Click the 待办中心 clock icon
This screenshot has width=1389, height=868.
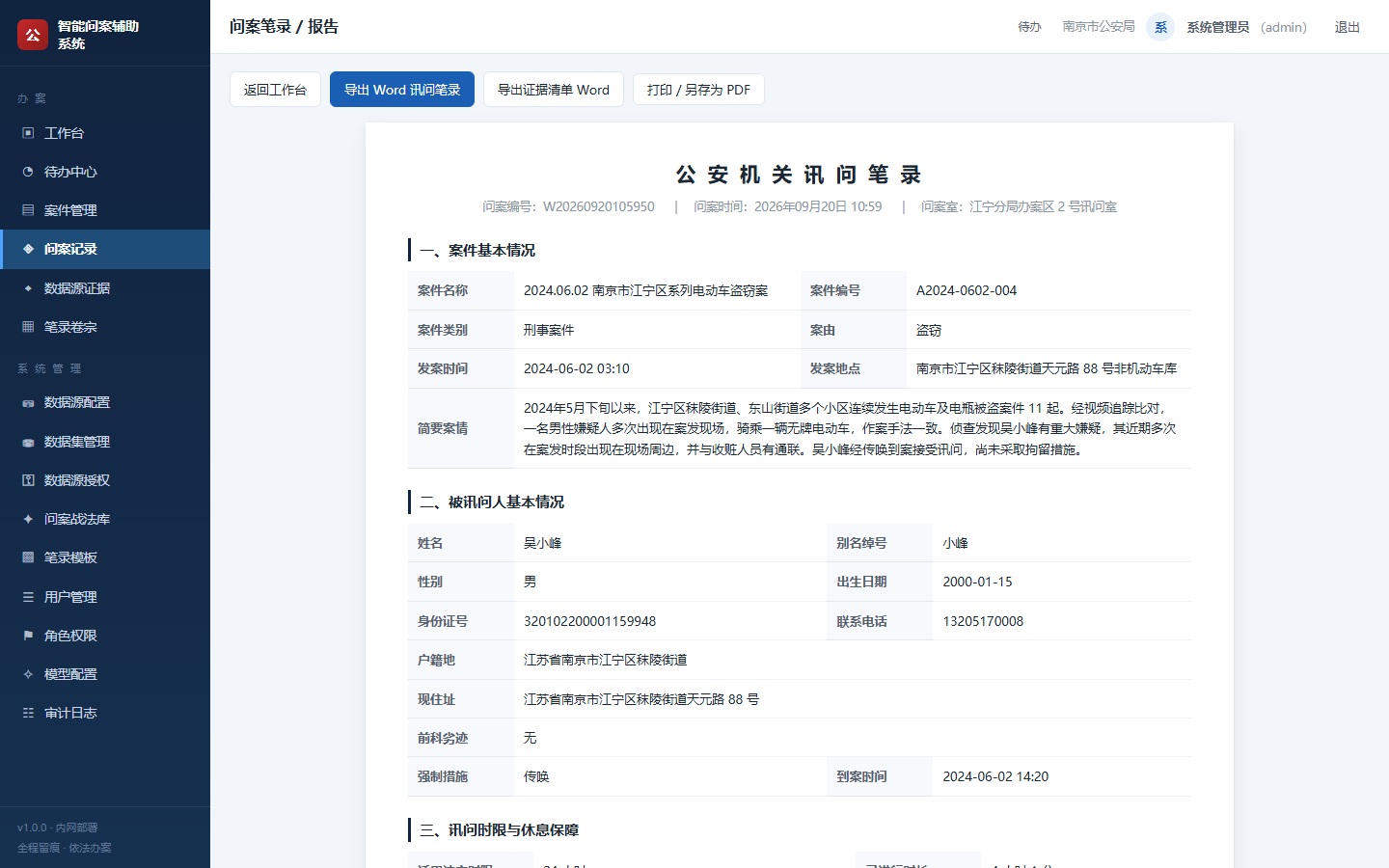point(28,172)
